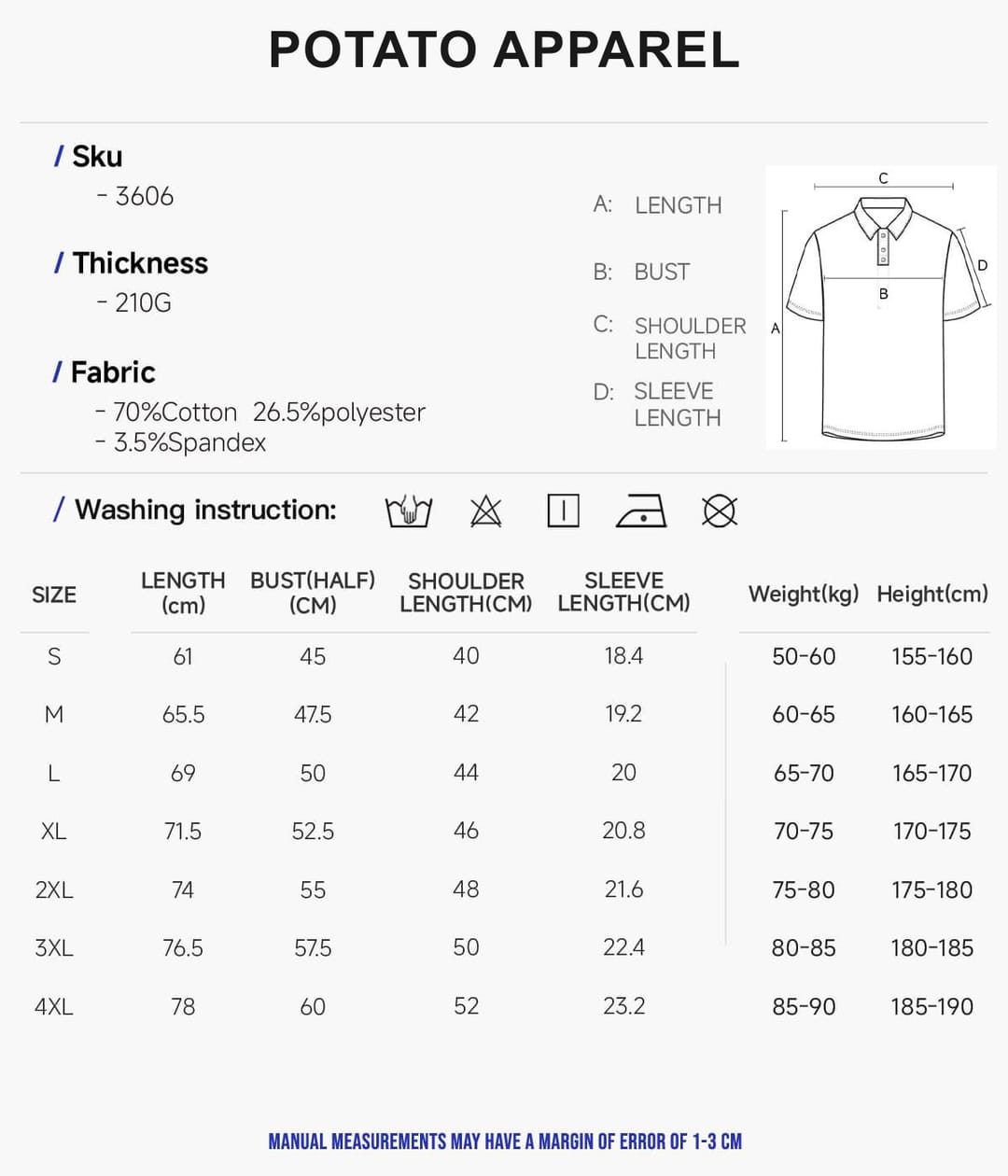Click the letter D beside shirt sleeve

982,265
